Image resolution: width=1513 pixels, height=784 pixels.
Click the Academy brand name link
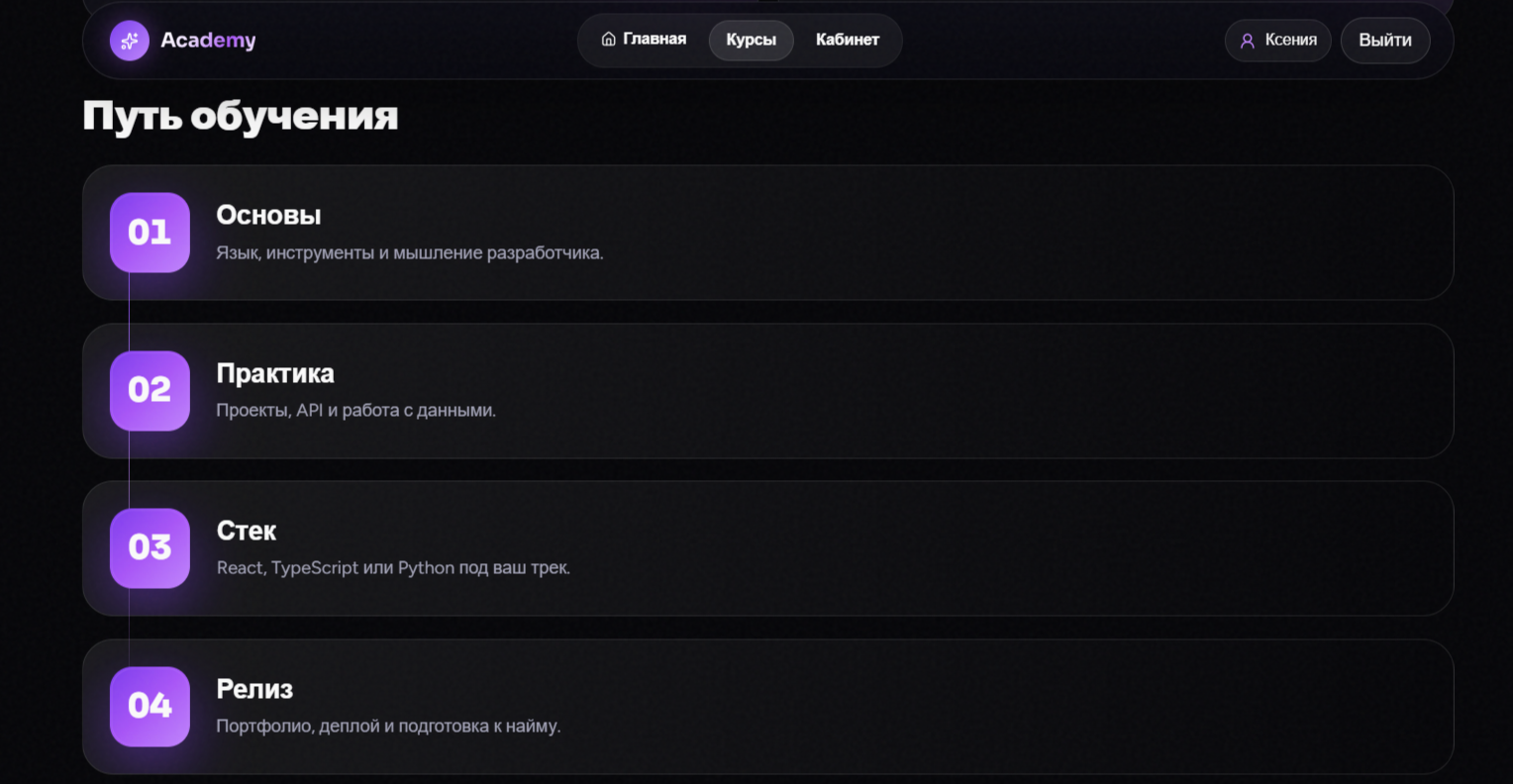[208, 41]
